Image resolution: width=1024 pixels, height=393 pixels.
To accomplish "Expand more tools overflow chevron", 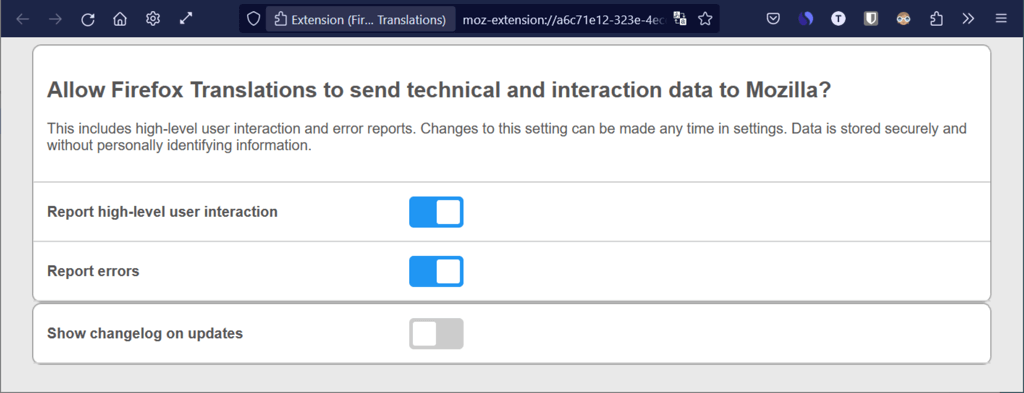I will pos(968,19).
